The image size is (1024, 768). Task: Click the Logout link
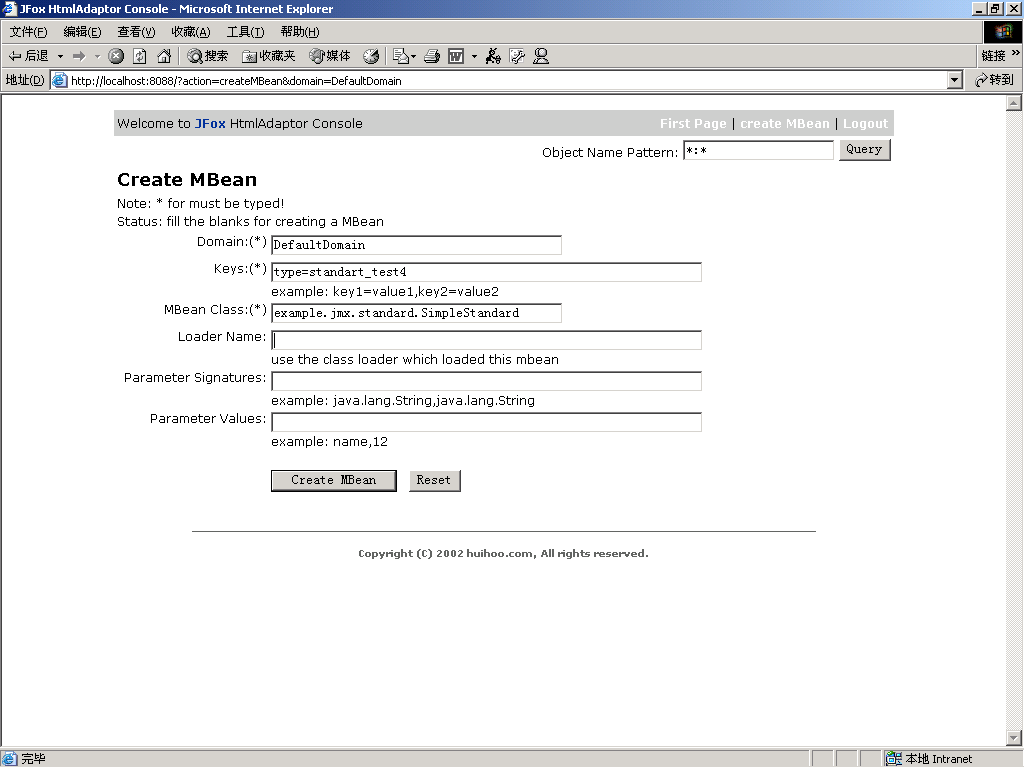[865, 123]
